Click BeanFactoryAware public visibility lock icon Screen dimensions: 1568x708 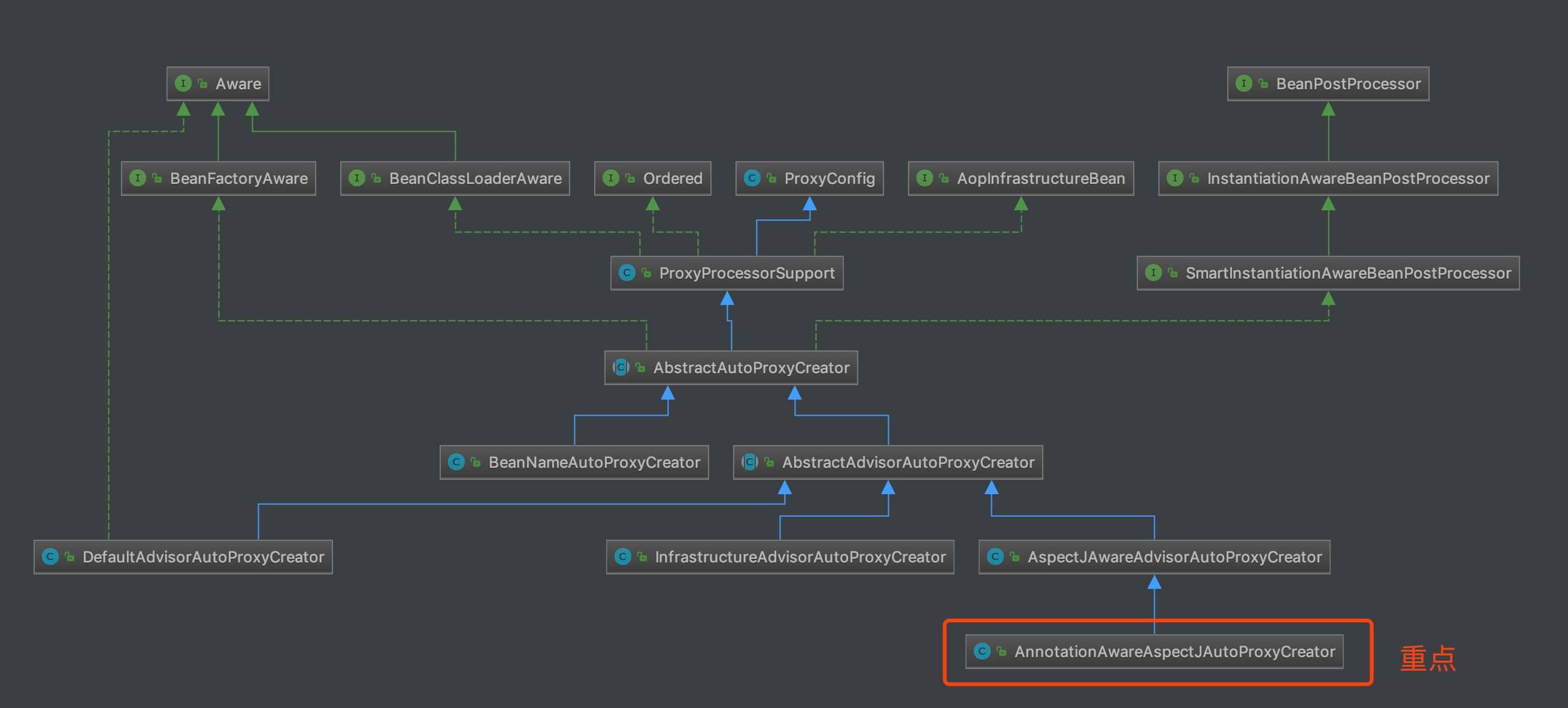157,178
